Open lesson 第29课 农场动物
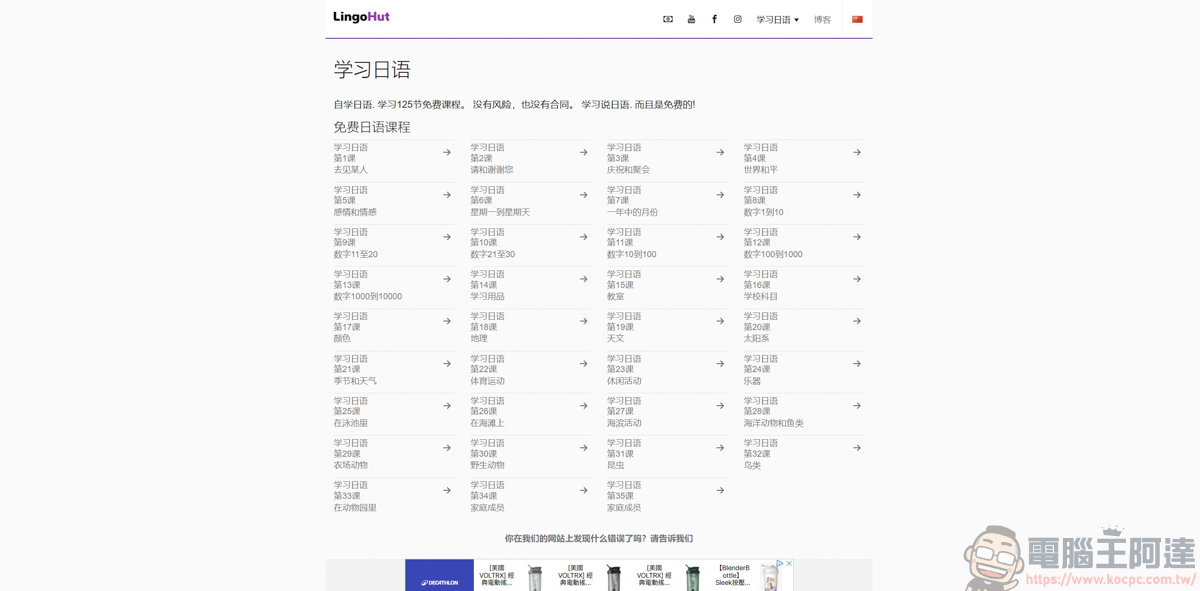 pyautogui.click(x=392, y=454)
